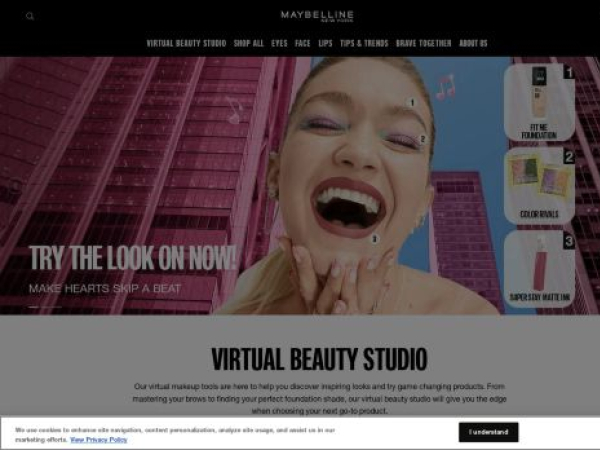This screenshot has height=450, width=600.
Task: Open Tips & Trends menu
Action: 364,43
